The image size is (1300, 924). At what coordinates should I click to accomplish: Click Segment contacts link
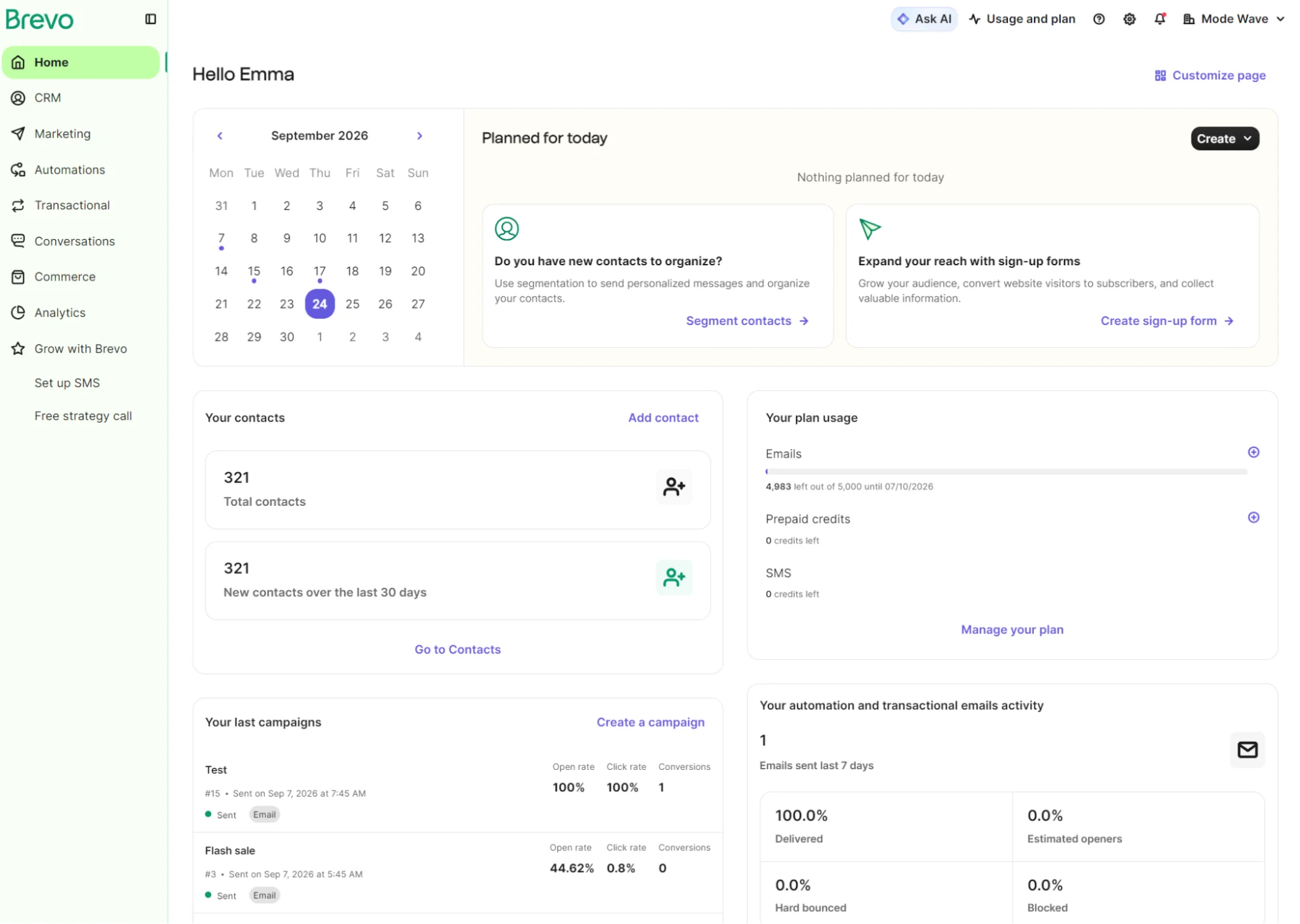click(747, 321)
